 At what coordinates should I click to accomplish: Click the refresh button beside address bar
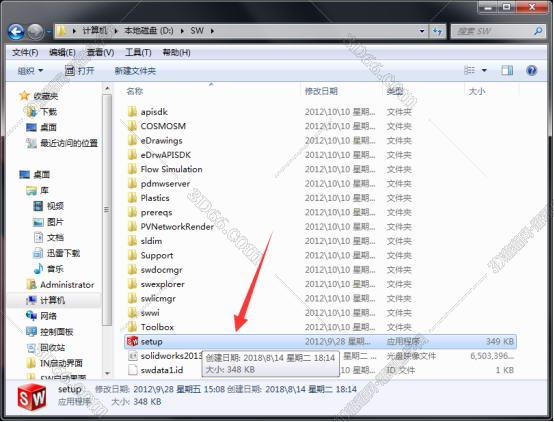(437, 31)
